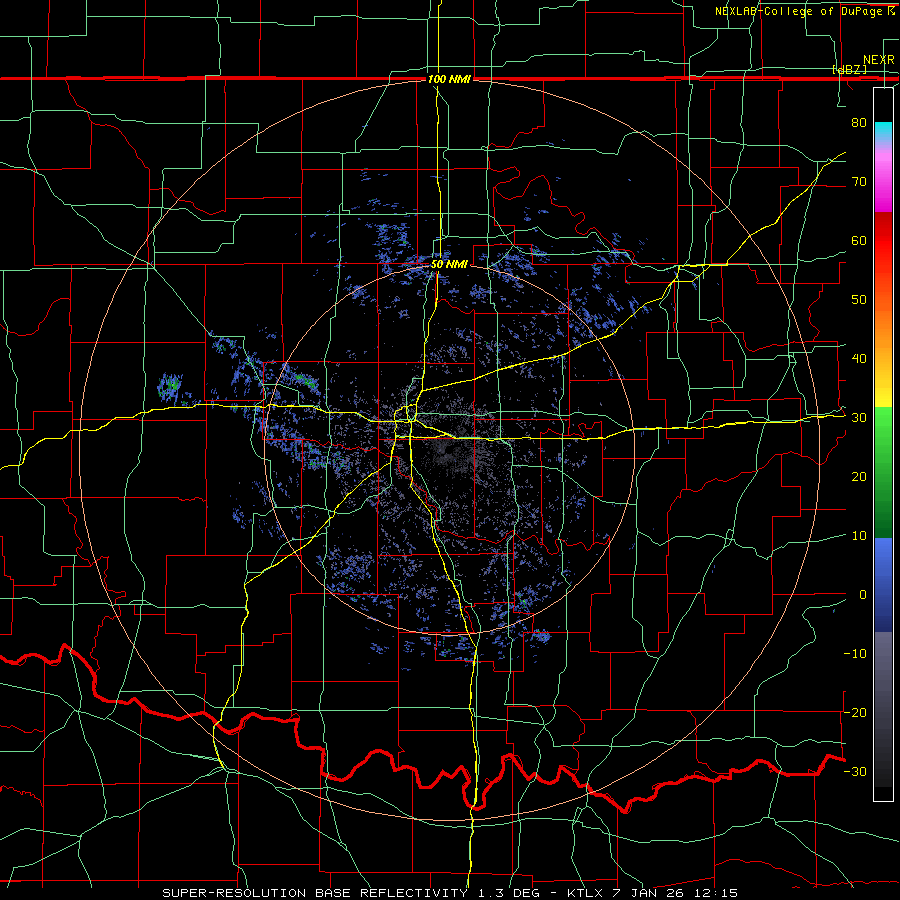Screen dimensions: 900x900
Task: Click the 50 value on dBZ scale
Action: tap(859, 300)
